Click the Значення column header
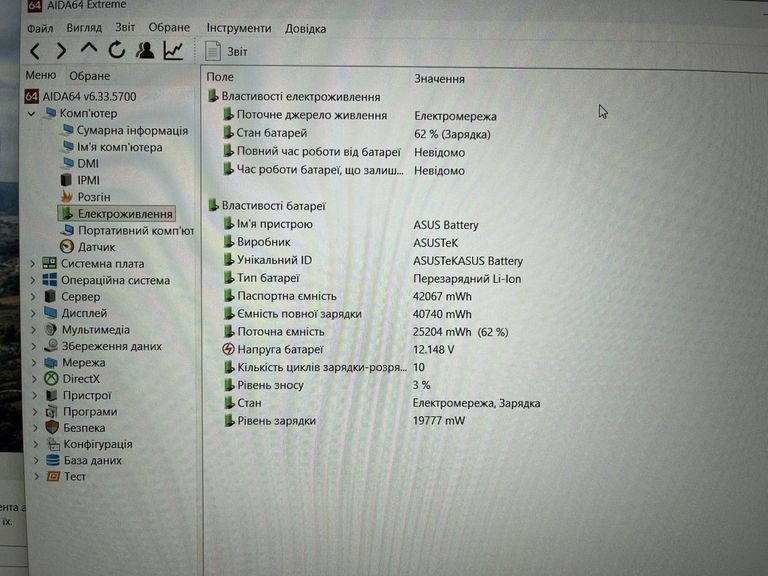The height and width of the screenshot is (576, 768). 438,78
